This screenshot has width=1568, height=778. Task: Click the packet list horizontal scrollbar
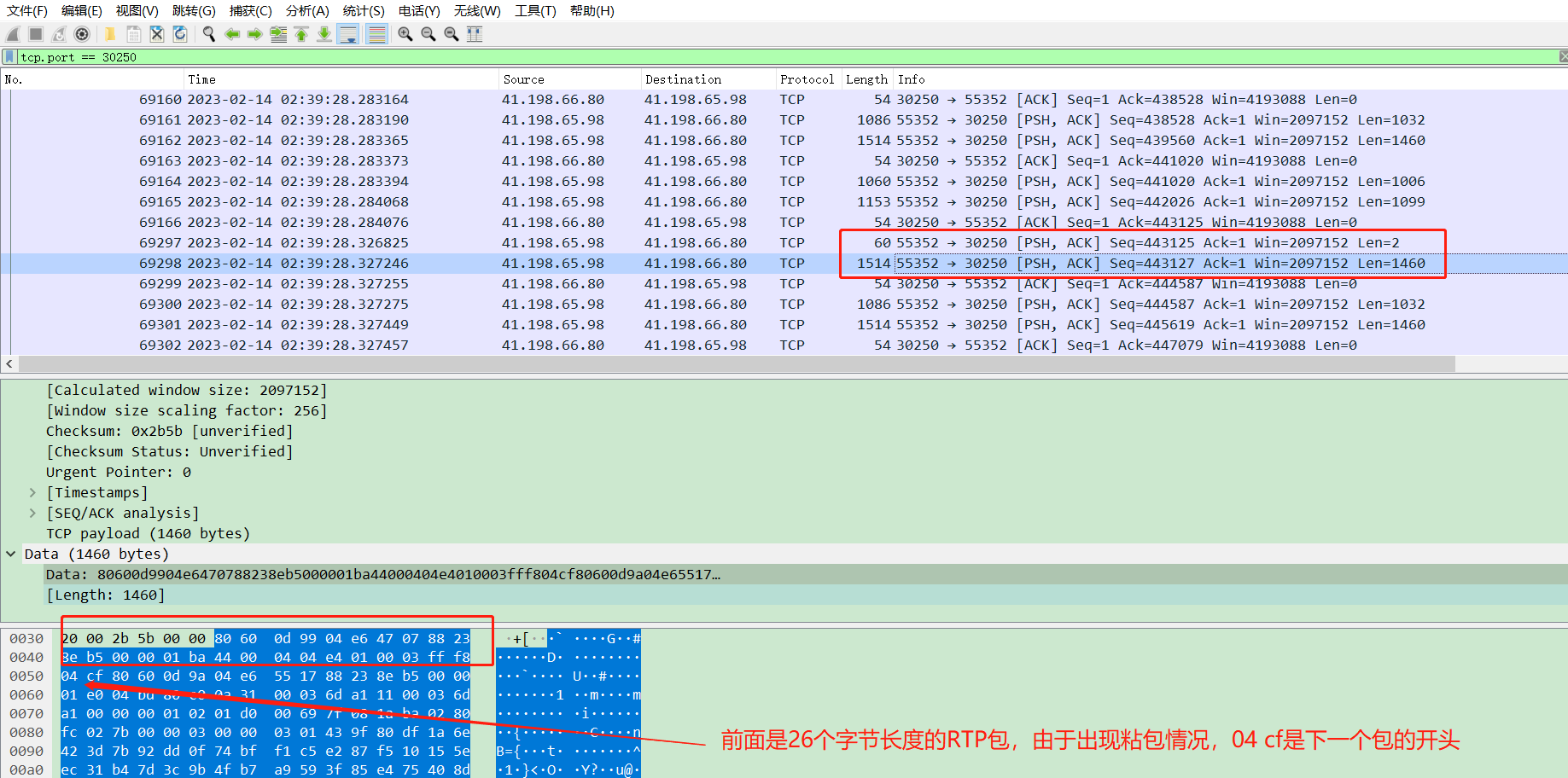pyautogui.click(x=737, y=364)
